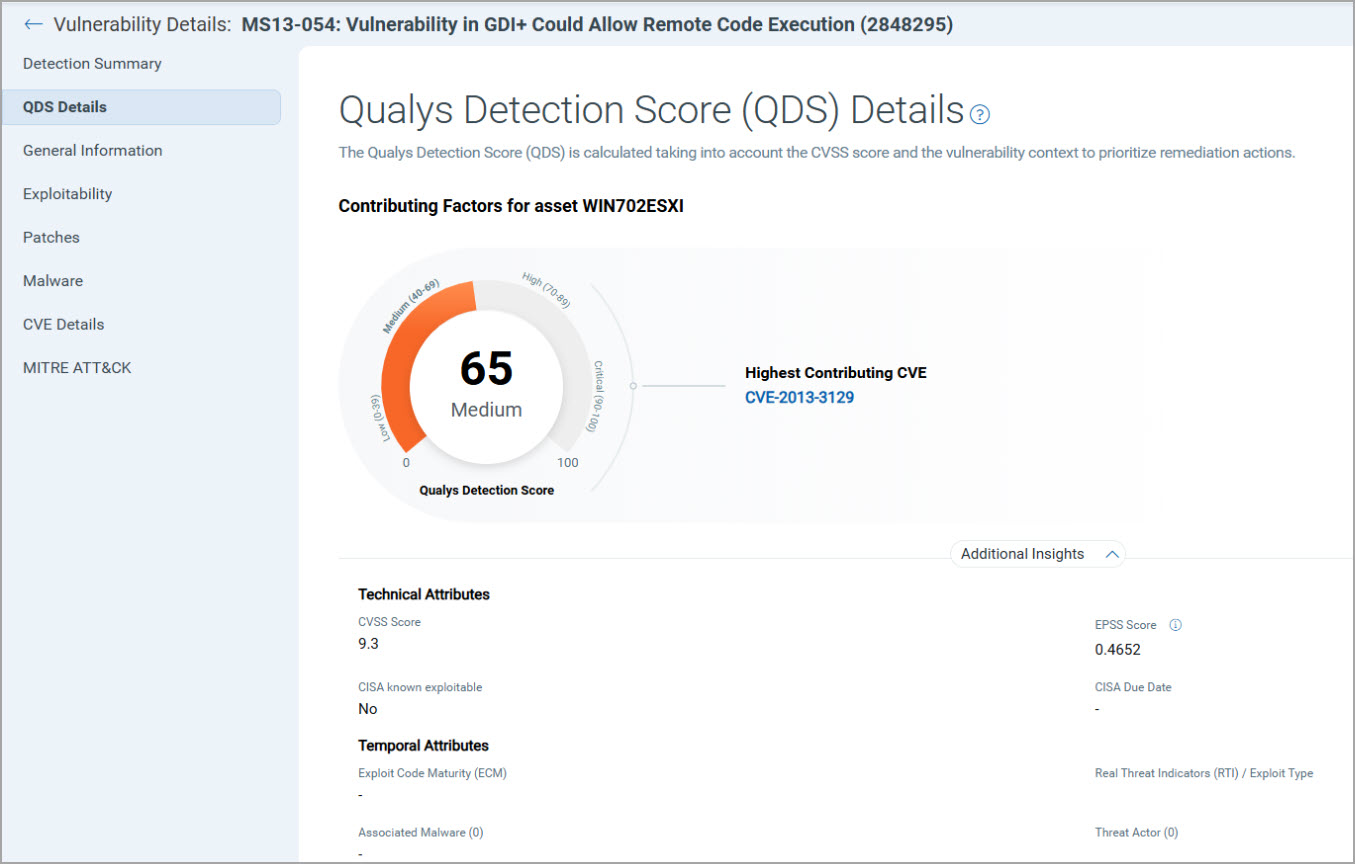Screen dimensions: 1355x864
Task: Click the CVSS Score label
Action: coord(390,622)
